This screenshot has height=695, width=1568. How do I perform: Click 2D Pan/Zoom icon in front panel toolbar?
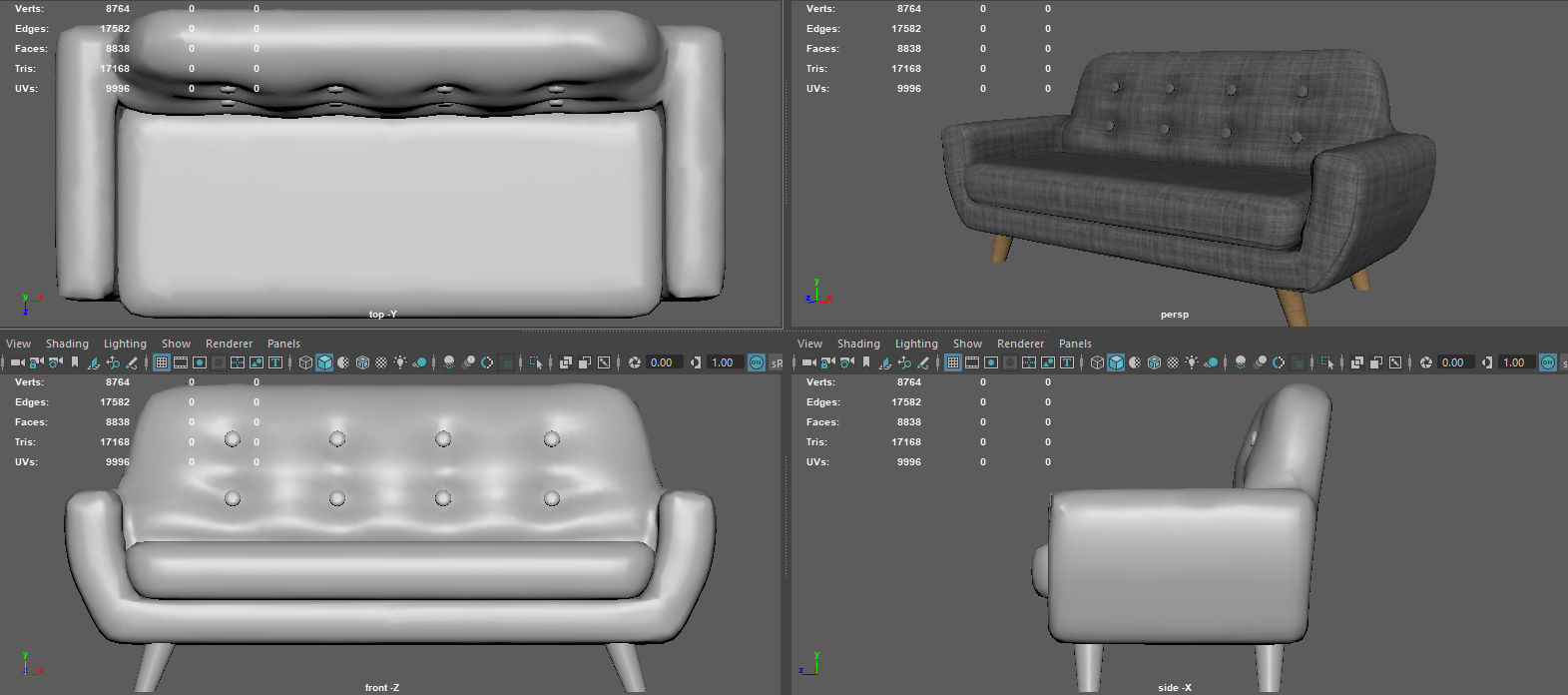pyautogui.click(x=113, y=362)
